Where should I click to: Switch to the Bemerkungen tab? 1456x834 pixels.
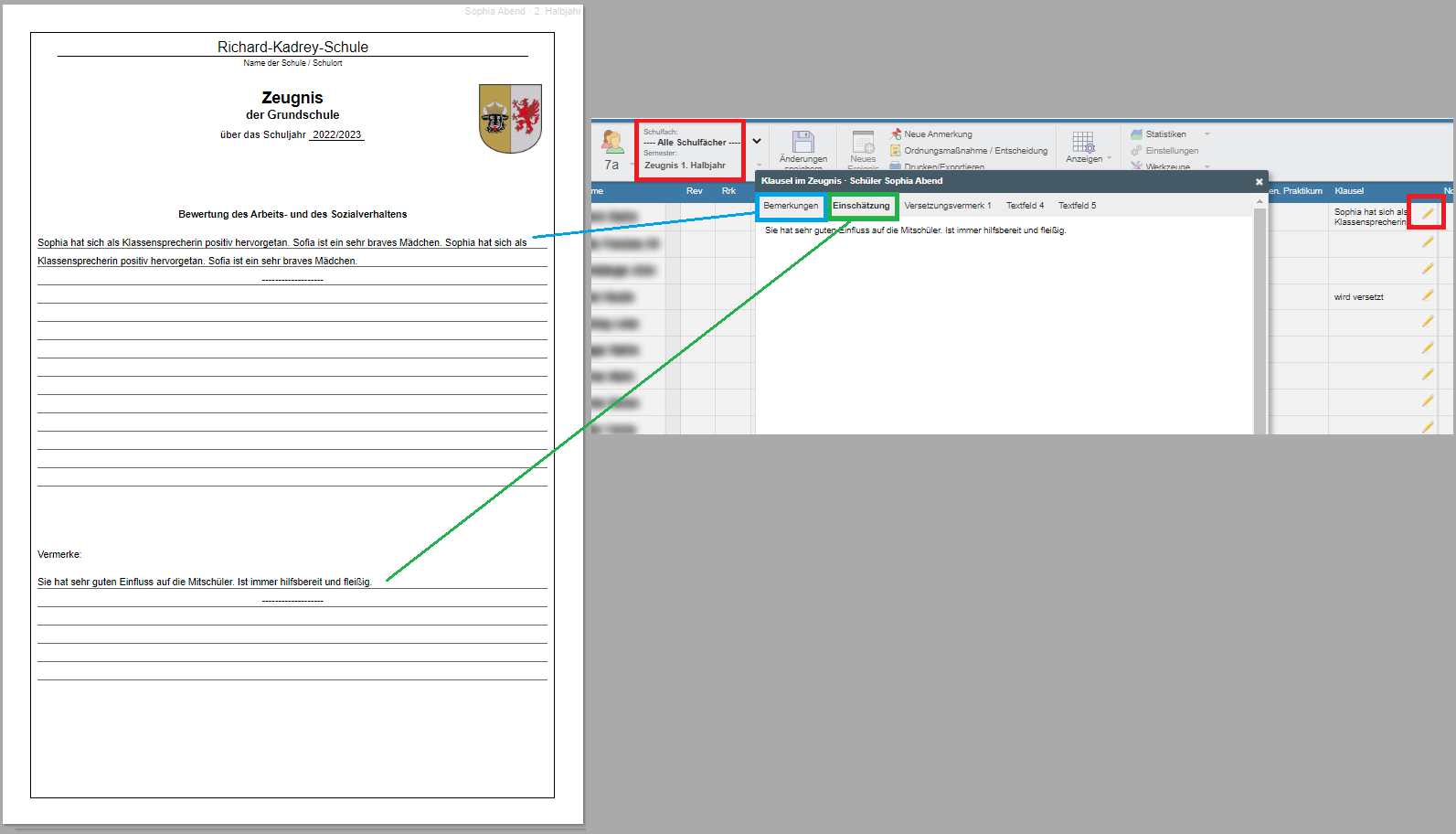(791, 206)
